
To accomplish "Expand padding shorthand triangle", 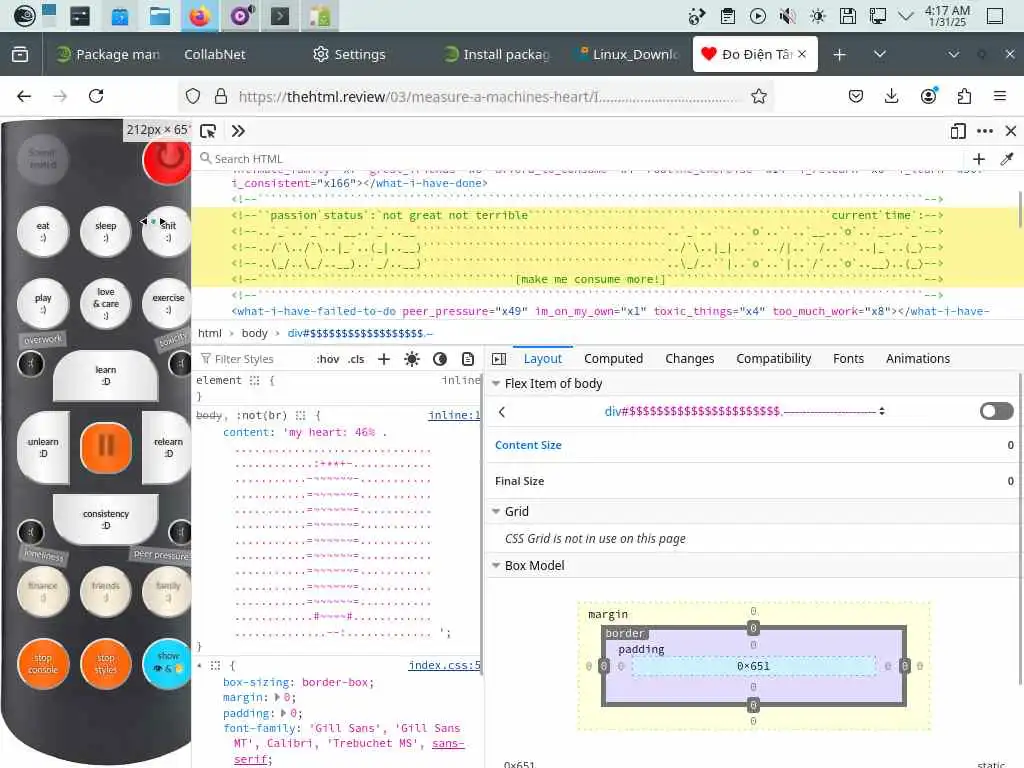I will (283, 713).
